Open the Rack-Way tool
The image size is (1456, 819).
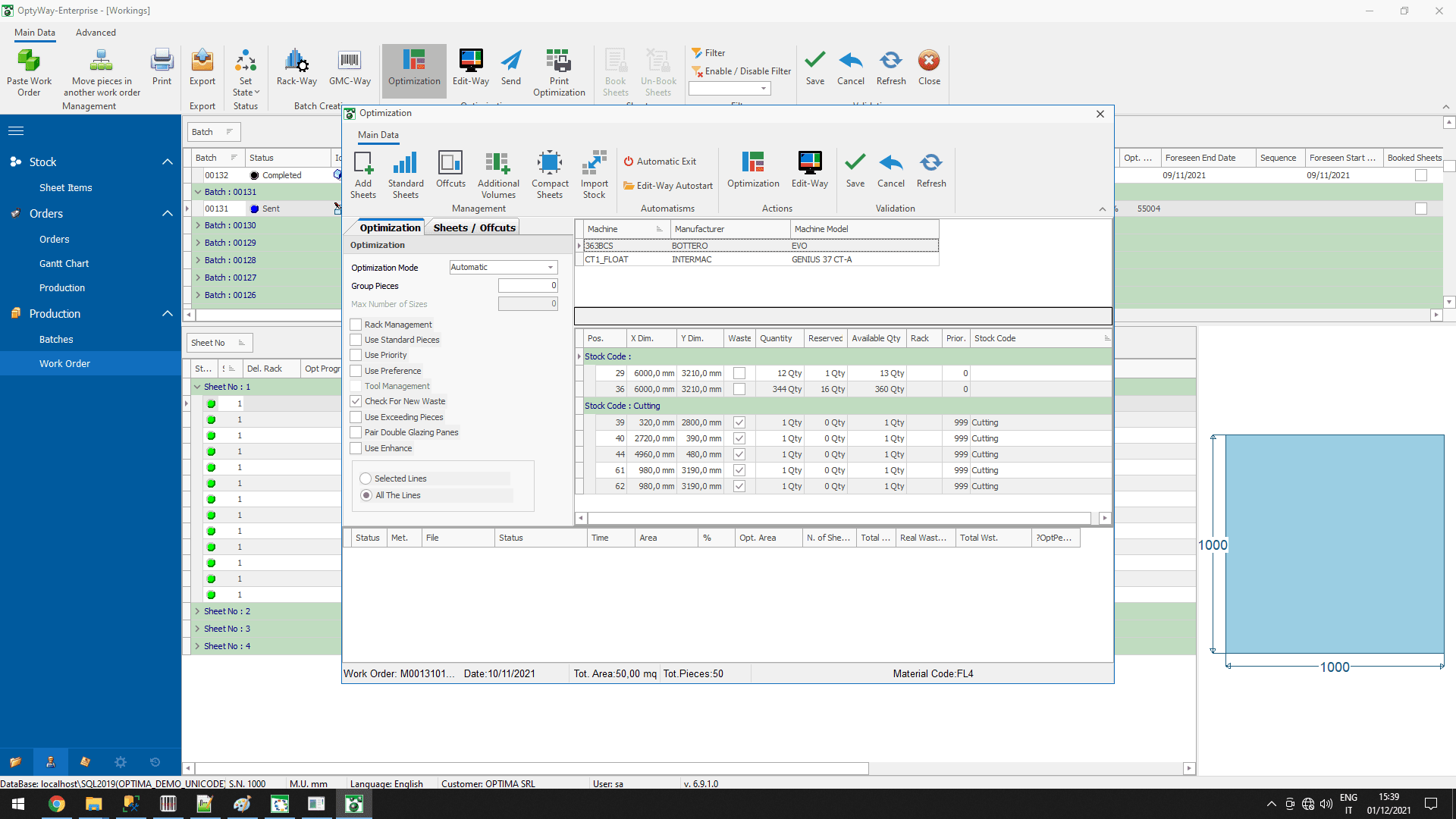tap(297, 67)
